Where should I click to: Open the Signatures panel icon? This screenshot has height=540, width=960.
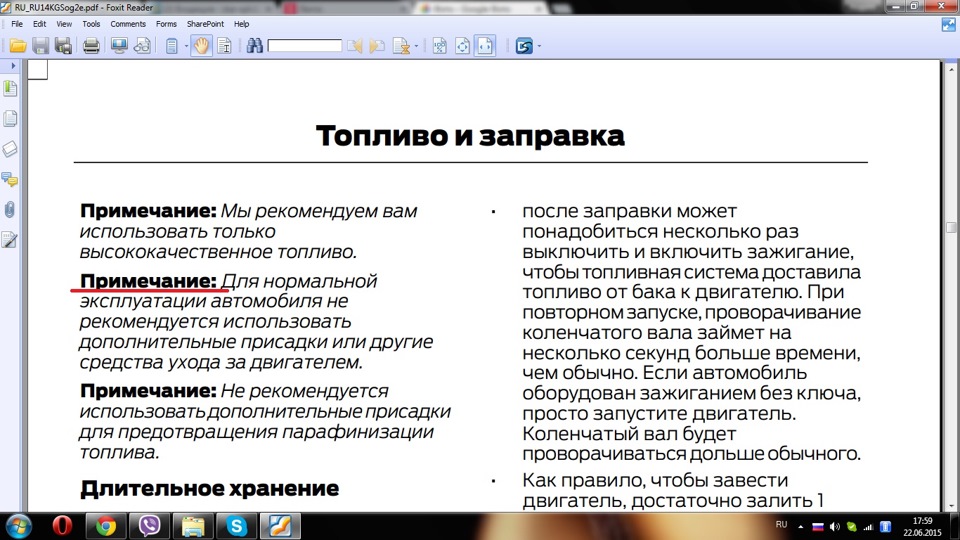click(10, 239)
